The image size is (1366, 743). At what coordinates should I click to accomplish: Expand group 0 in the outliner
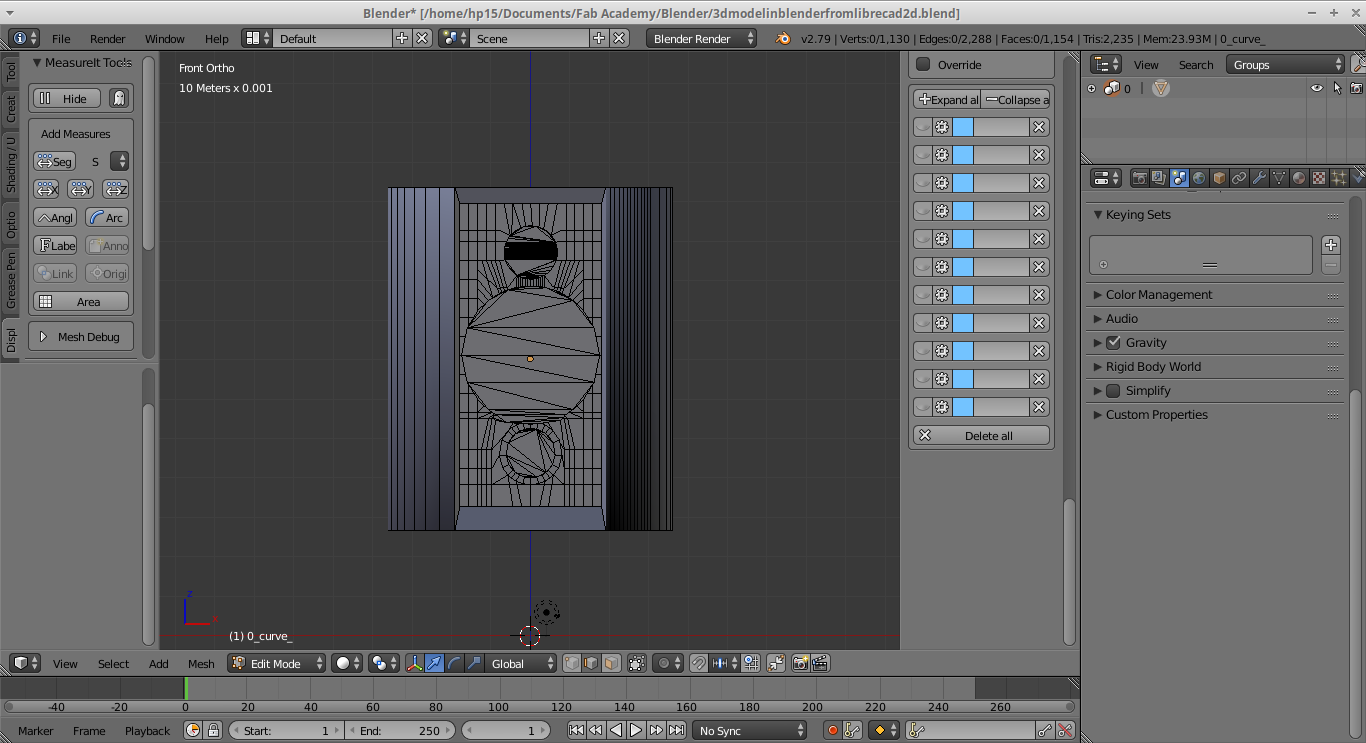click(x=1091, y=88)
